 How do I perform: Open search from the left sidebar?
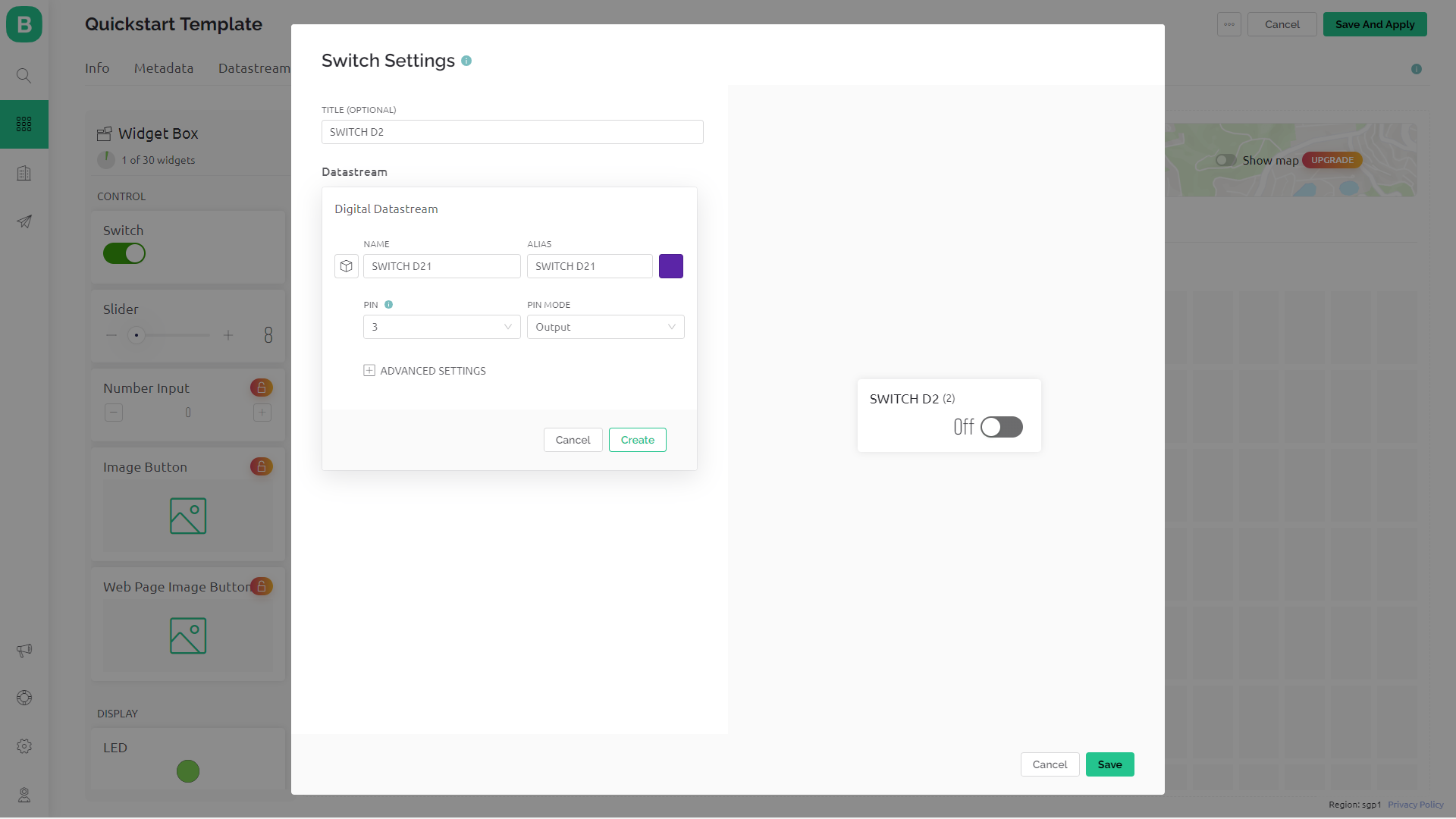[x=24, y=76]
